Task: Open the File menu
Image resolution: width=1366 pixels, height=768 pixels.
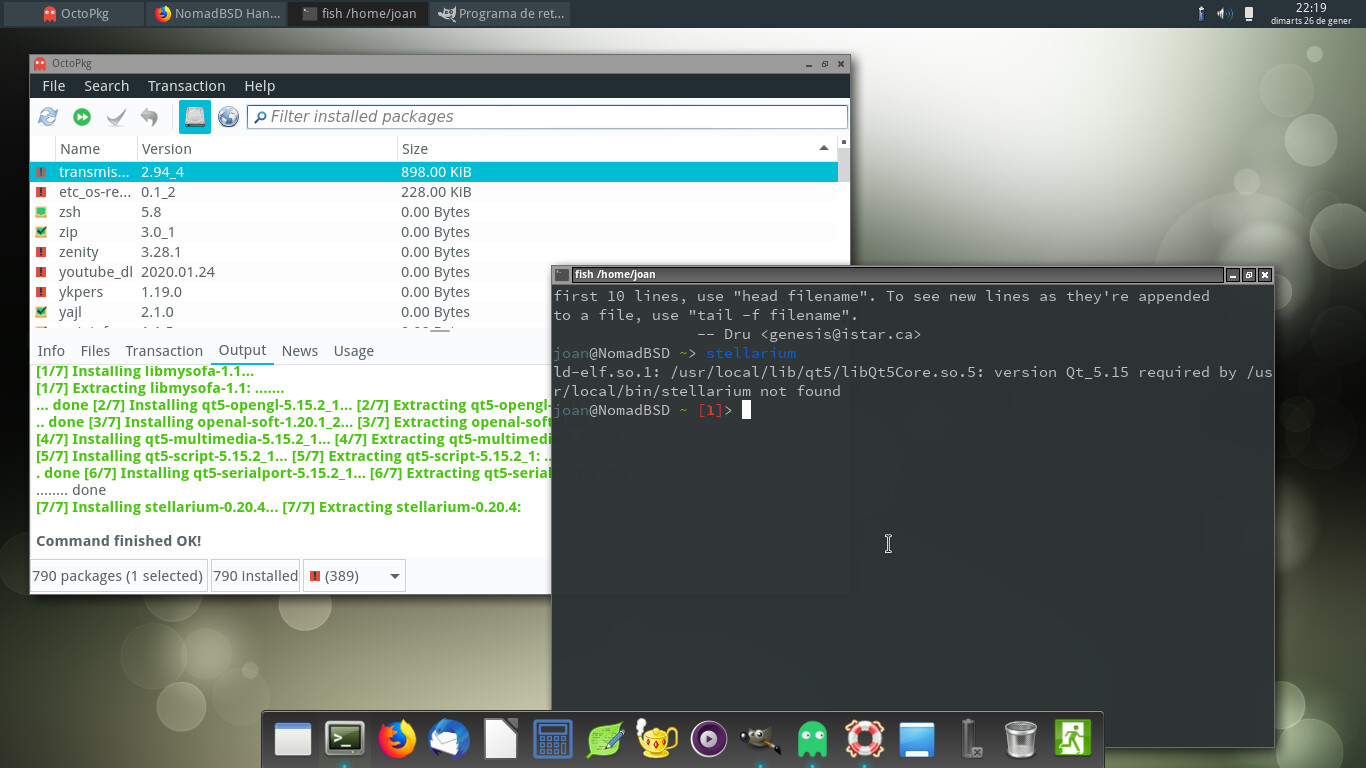Action: (54, 86)
